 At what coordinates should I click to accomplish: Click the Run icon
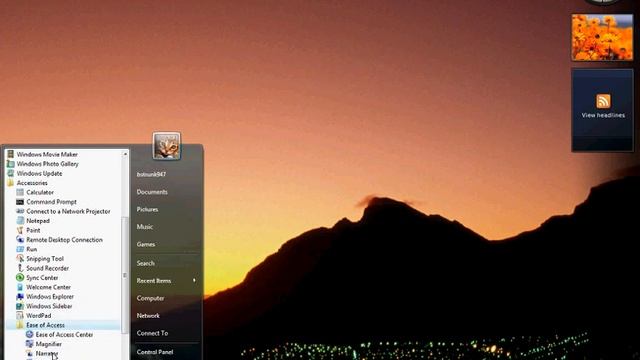click(x=20, y=249)
